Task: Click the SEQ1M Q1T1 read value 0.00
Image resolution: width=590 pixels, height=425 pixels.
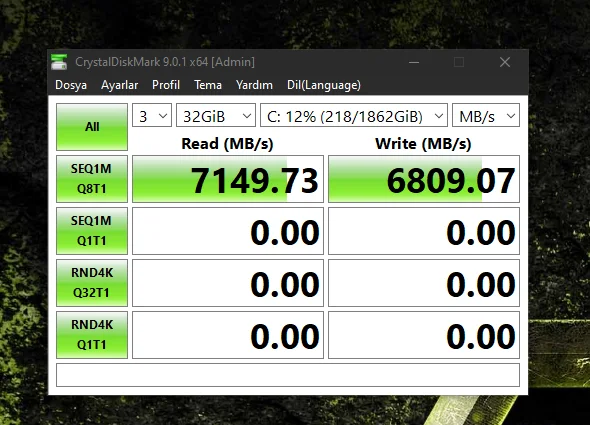Action: [228, 231]
